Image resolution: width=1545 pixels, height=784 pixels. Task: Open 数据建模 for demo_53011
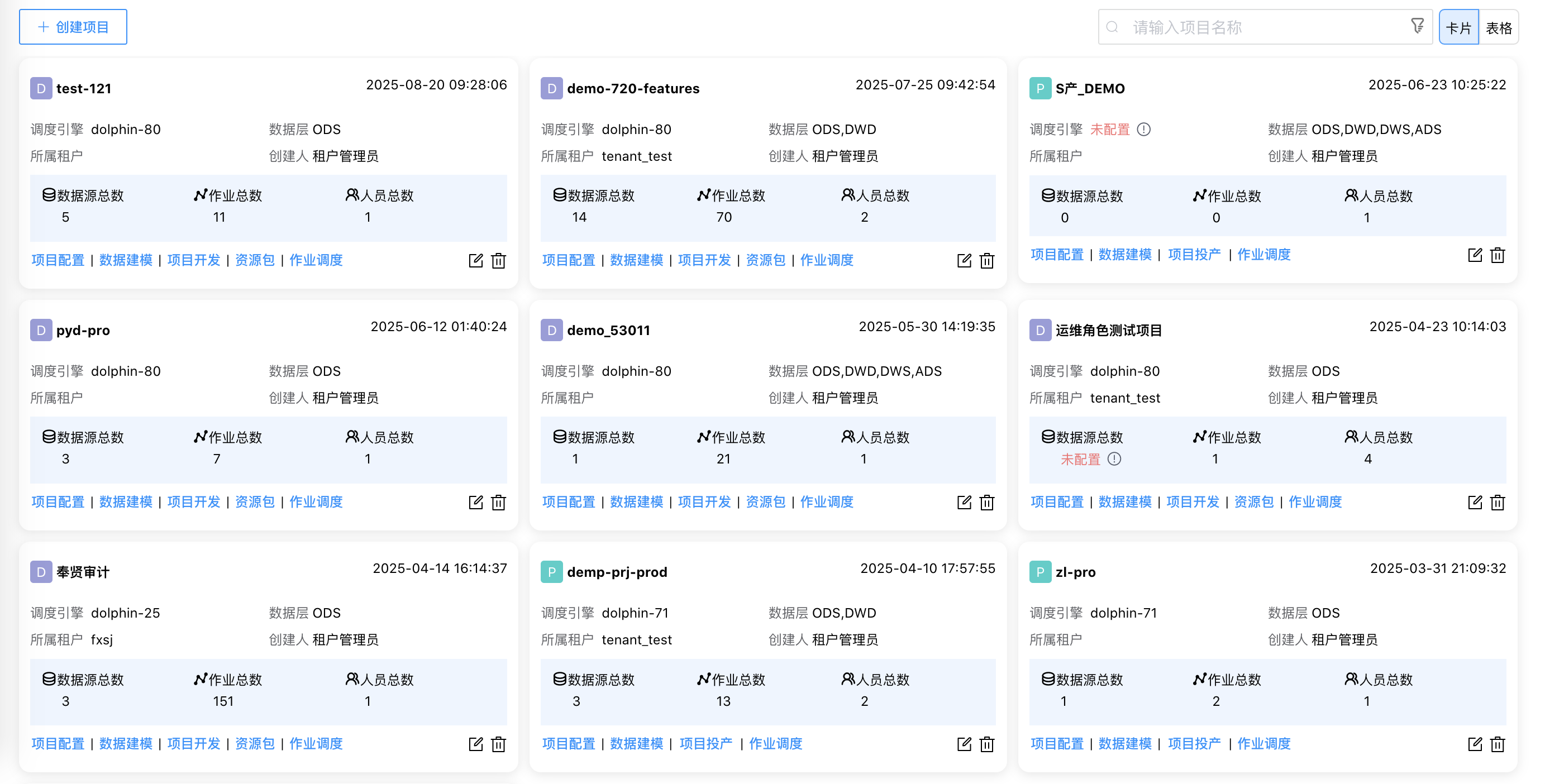(636, 503)
